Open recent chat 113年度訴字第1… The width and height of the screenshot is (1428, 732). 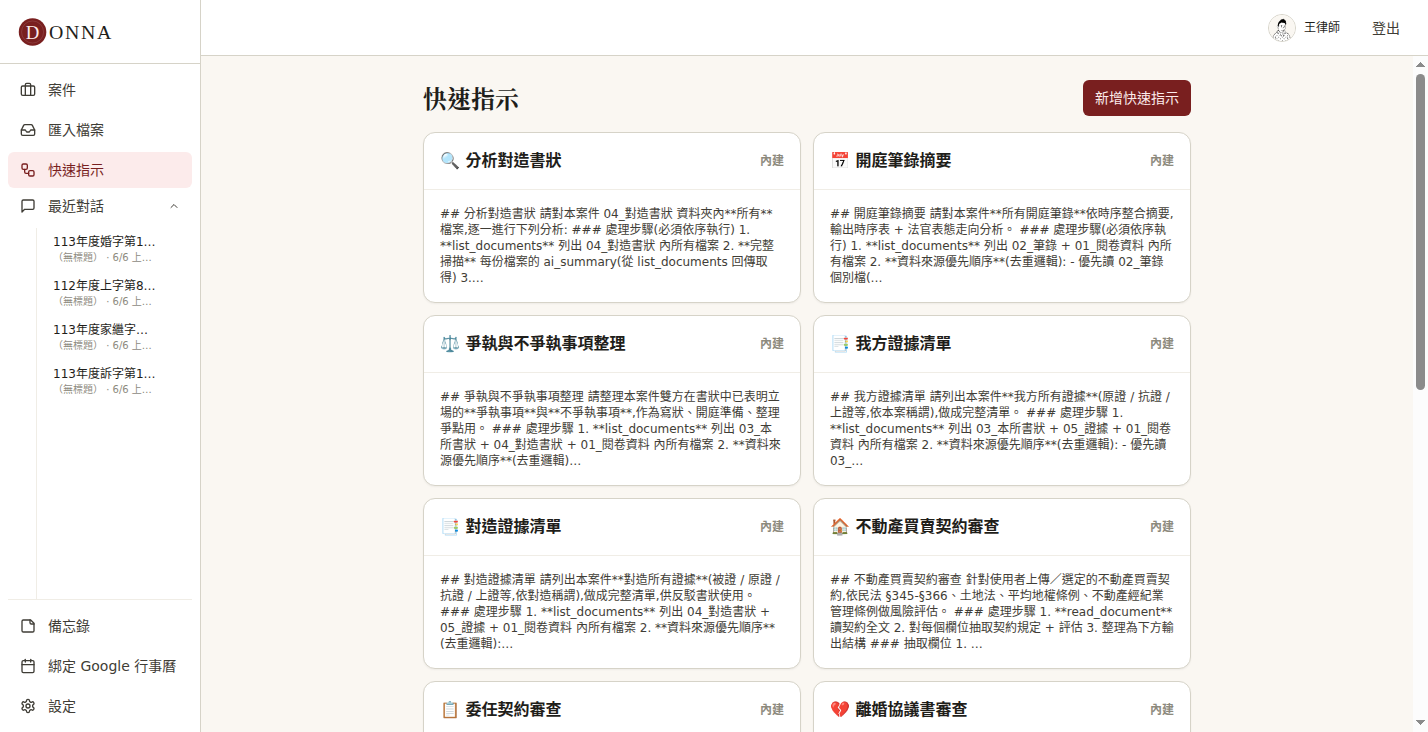113,381
